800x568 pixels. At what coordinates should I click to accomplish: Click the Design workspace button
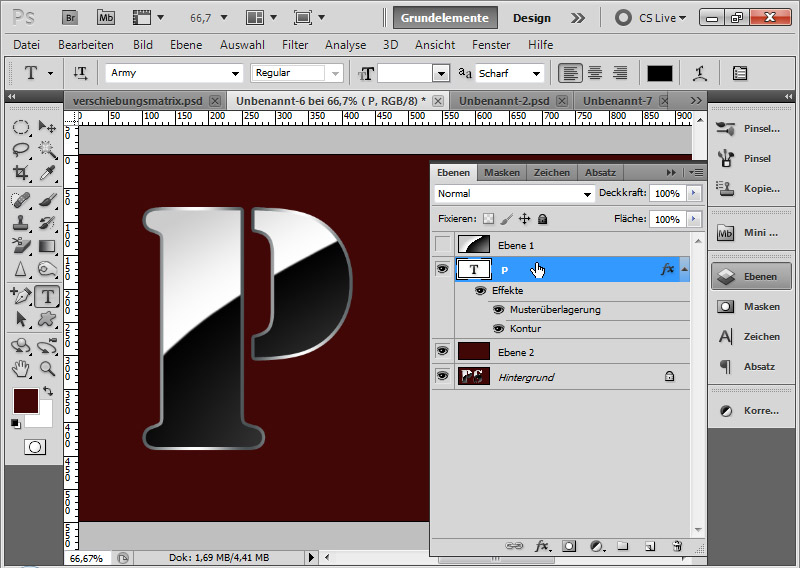point(532,18)
